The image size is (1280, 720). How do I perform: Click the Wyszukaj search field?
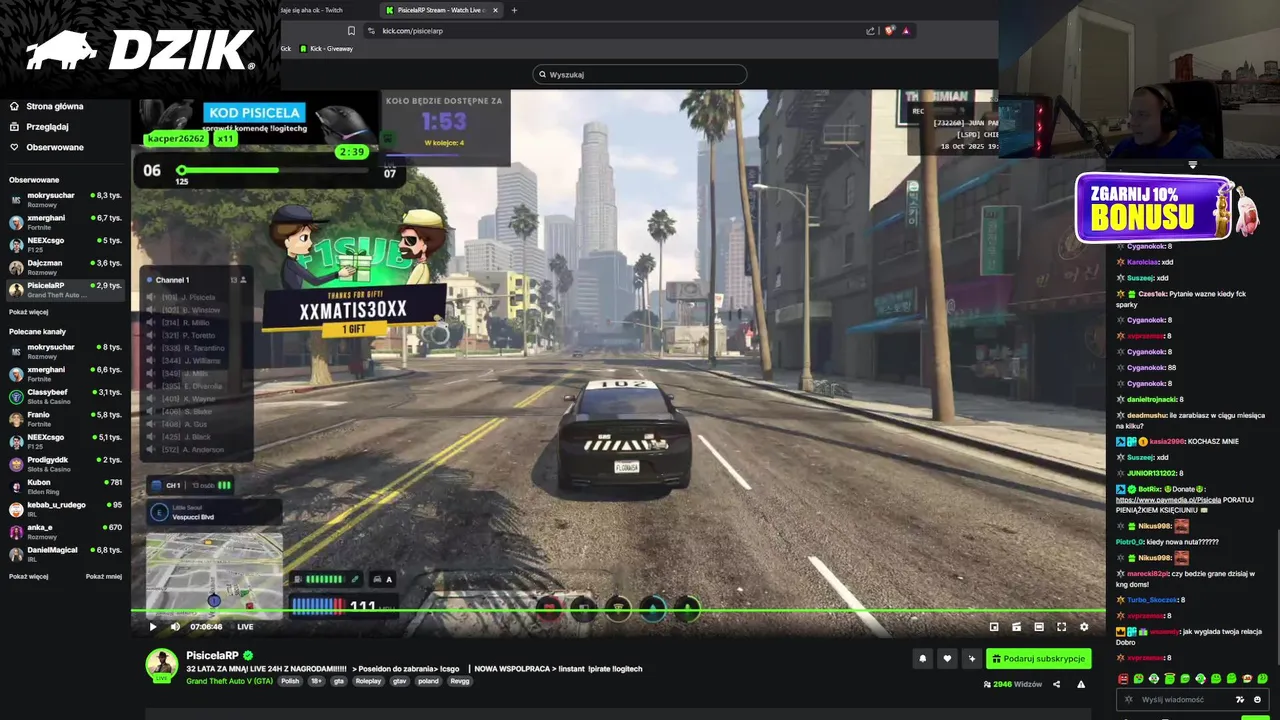[x=640, y=74]
